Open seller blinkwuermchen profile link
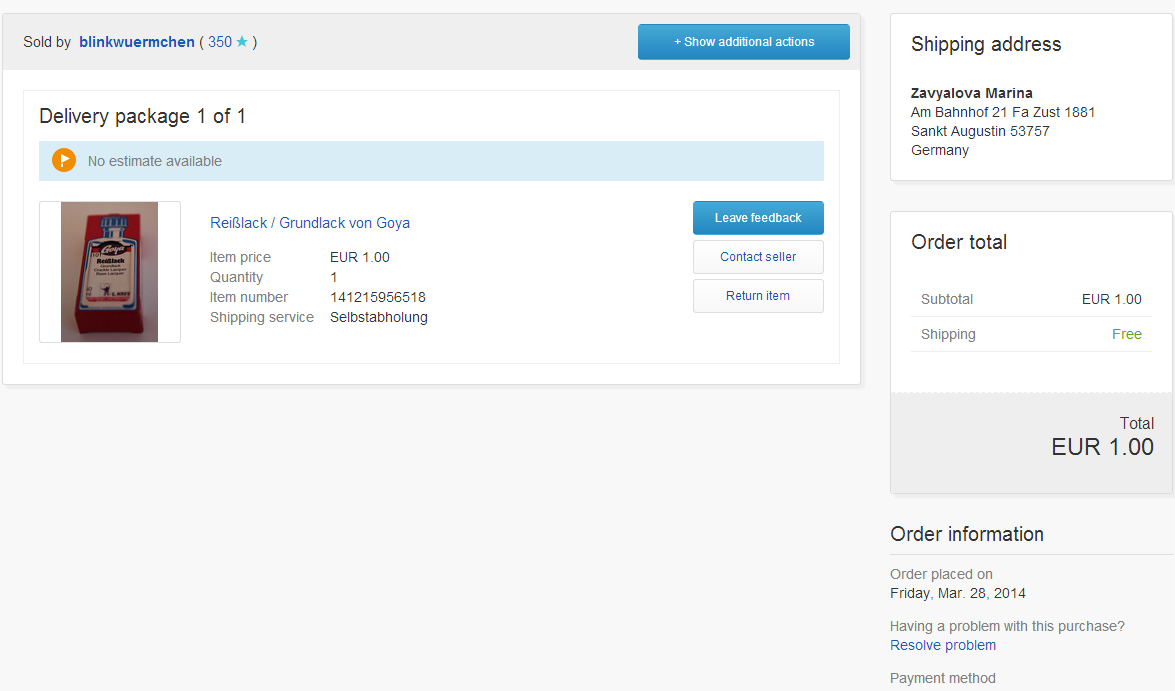The height and width of the screenshot is (691, 1175). pyautogui.click(x=137, y=42)
